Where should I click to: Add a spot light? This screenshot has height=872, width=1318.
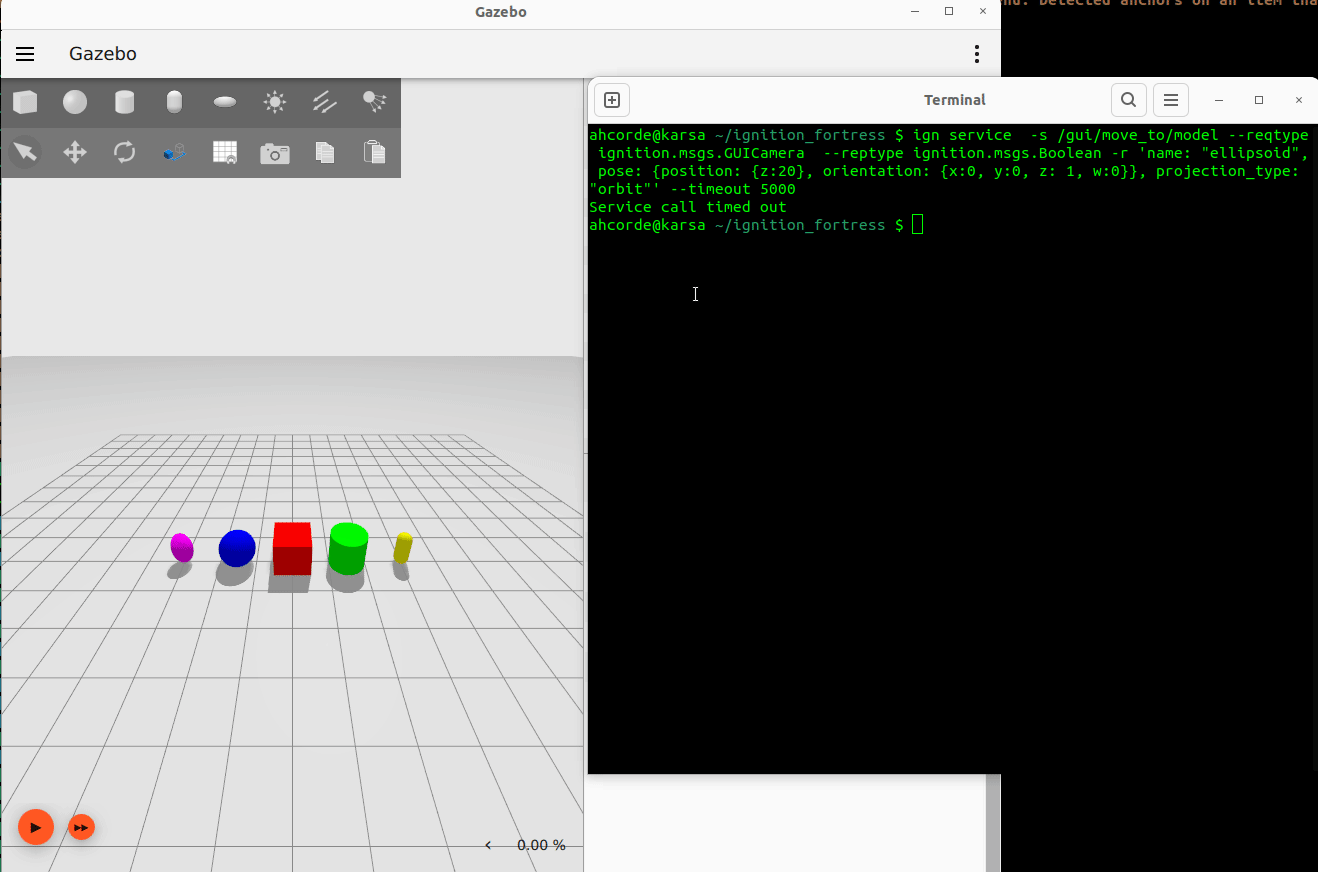[x=374, y=101]
